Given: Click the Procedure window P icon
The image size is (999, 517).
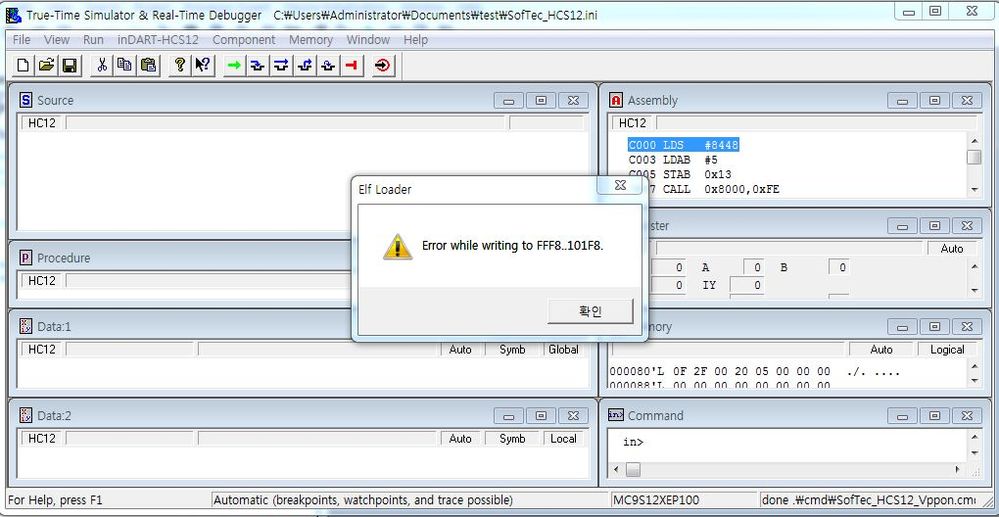Looking at the screenshot, I should pyautogui.click(x=25, y=258).
